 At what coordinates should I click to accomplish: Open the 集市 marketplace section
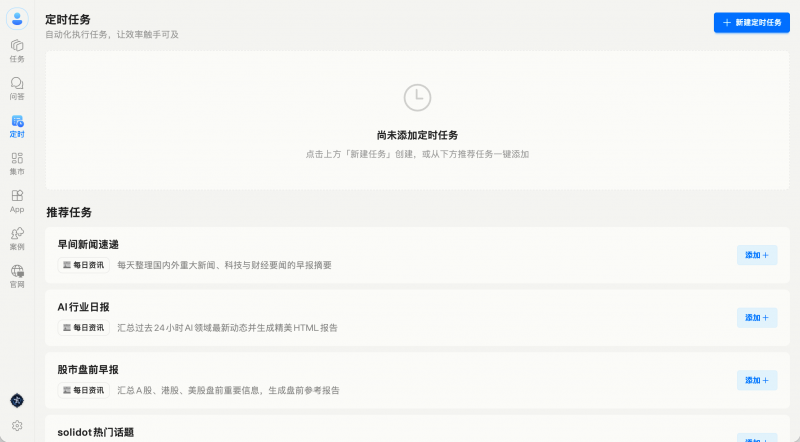pyautogui.click(x=17, y=163)
